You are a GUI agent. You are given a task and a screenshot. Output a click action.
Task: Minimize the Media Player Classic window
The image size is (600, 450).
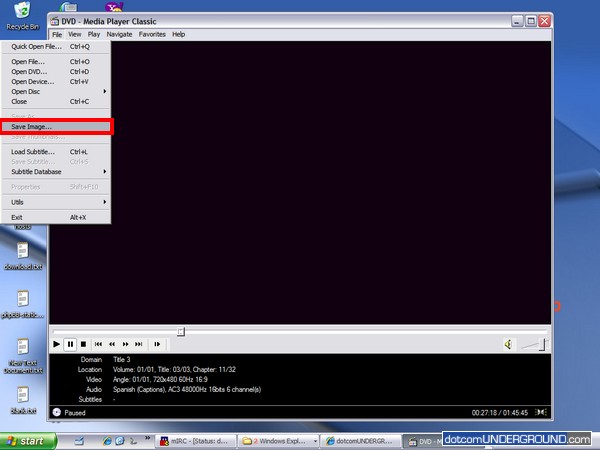click(517, 21)
